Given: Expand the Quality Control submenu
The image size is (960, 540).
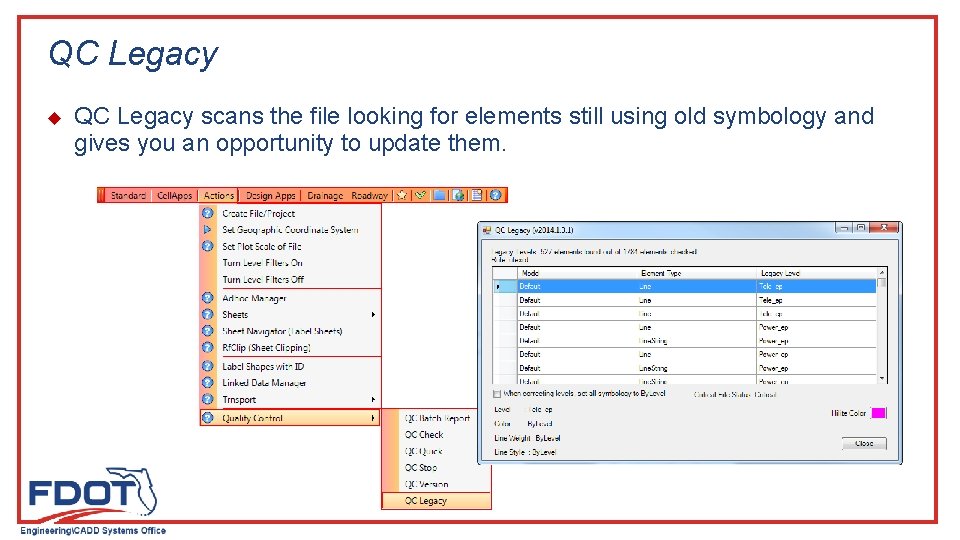Looking at the screenshot, I should pos(290,418).
